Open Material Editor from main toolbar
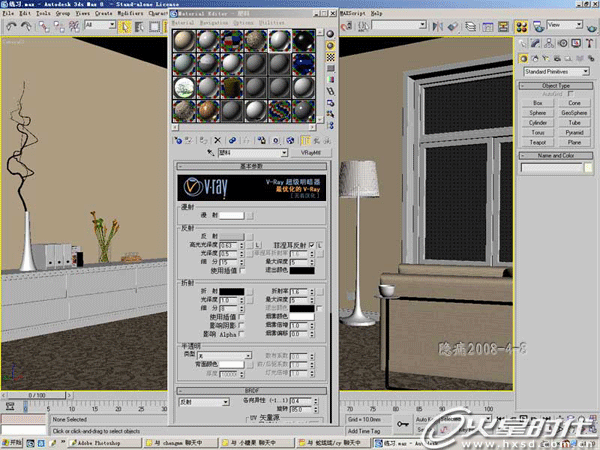This screenshot has height=450, width=600. click(x=521, y=26)
